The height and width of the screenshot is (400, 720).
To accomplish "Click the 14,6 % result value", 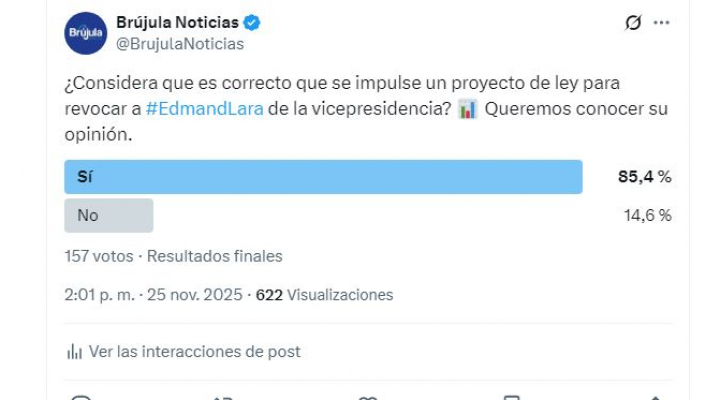I will click(645, 215).
